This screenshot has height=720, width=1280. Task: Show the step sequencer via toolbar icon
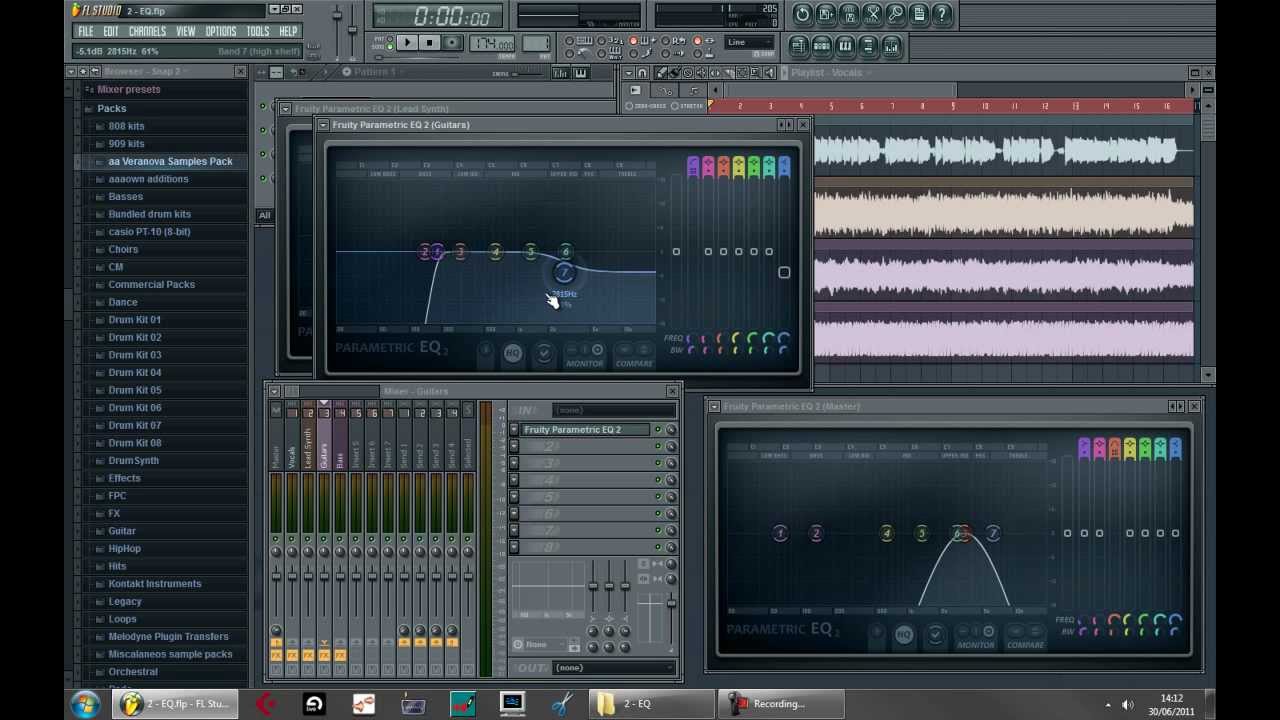[822, 46]
